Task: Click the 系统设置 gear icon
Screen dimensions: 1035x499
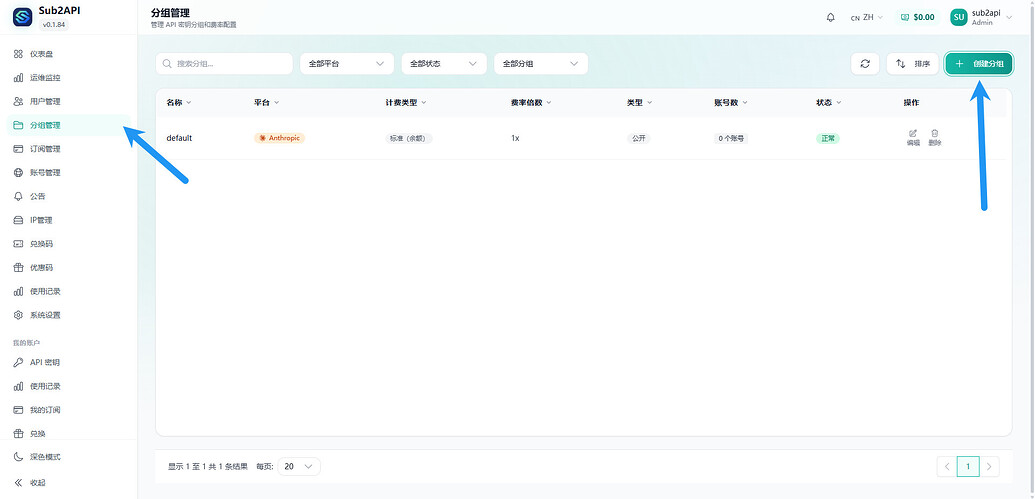Action: pos(18,315)
